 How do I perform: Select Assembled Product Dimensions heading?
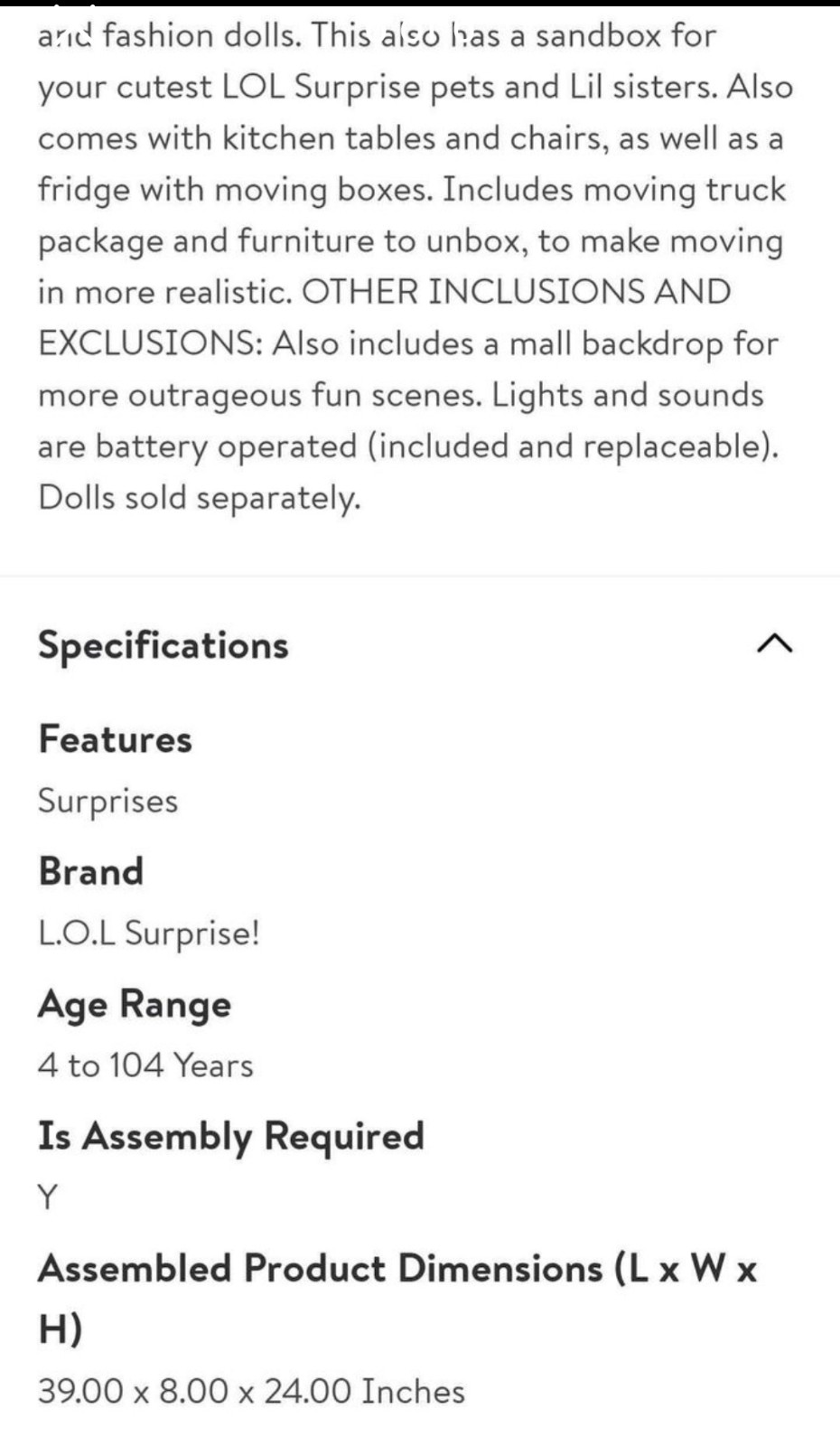click(397, 1299)
